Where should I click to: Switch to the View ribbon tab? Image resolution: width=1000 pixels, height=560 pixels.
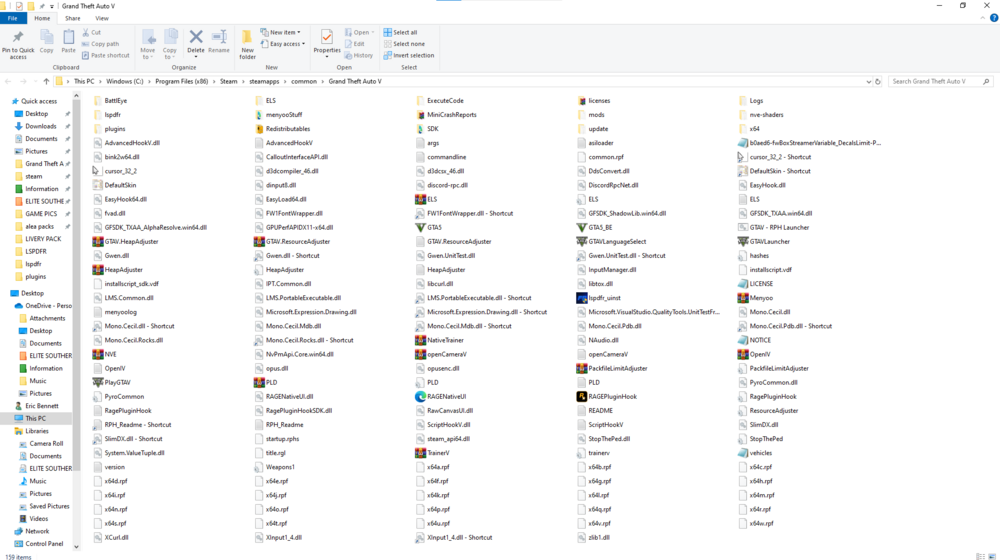click(x=102, y=18)
